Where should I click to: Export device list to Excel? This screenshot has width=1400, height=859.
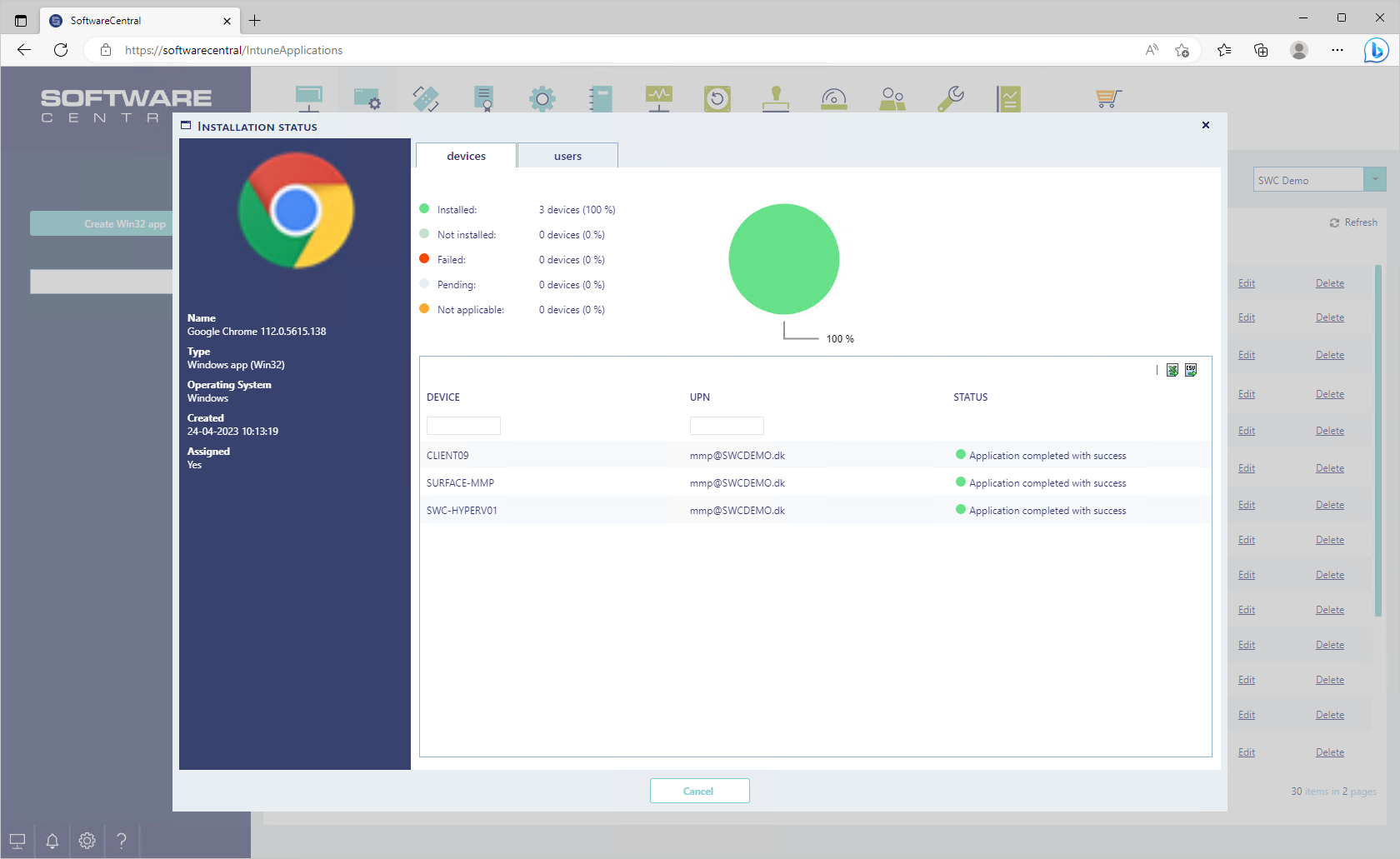coord(1172,370)
